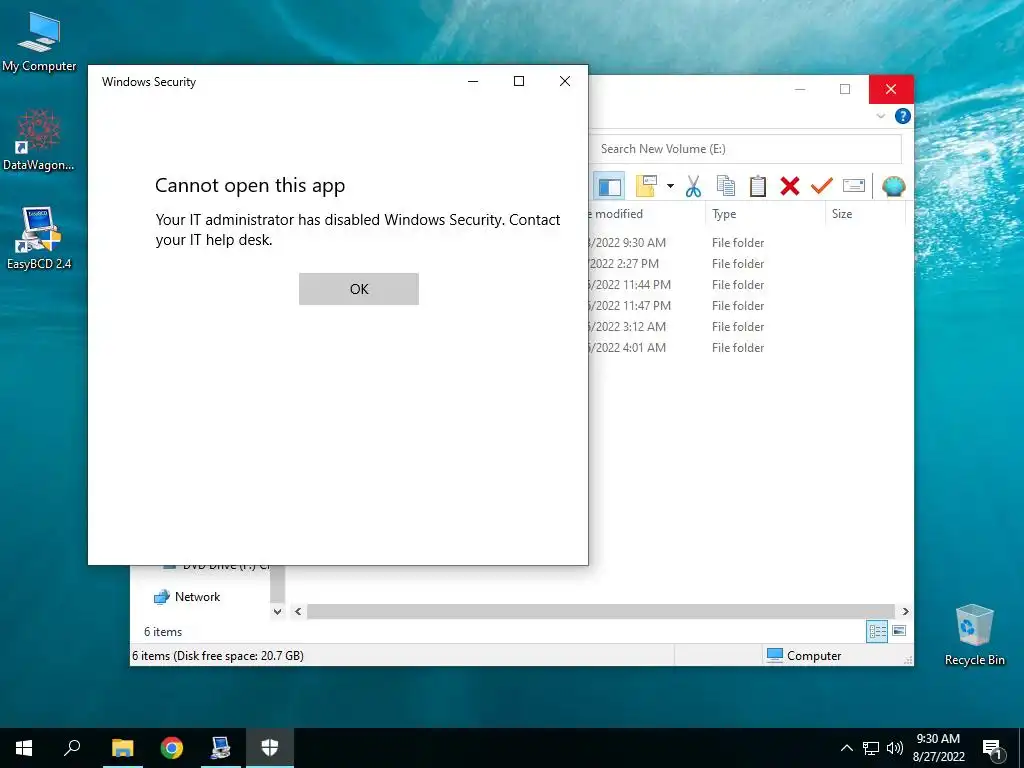Select the folder row modified at 11:44 PM
The image size is (1024, 768).
click(x=746, y=285)
